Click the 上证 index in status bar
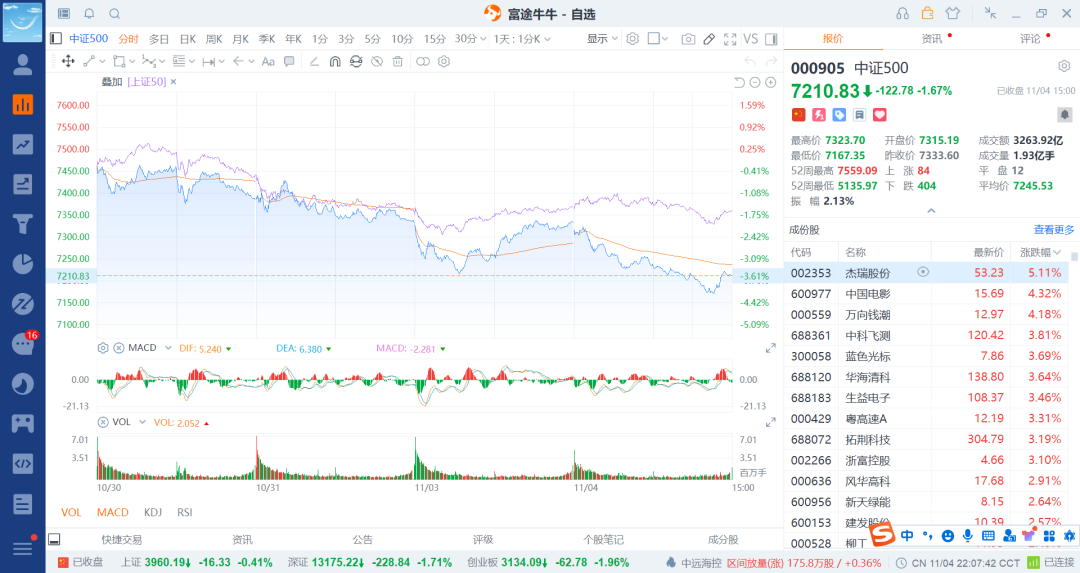The height and width of the screenshot is (573, 1080). pos(196,563)
